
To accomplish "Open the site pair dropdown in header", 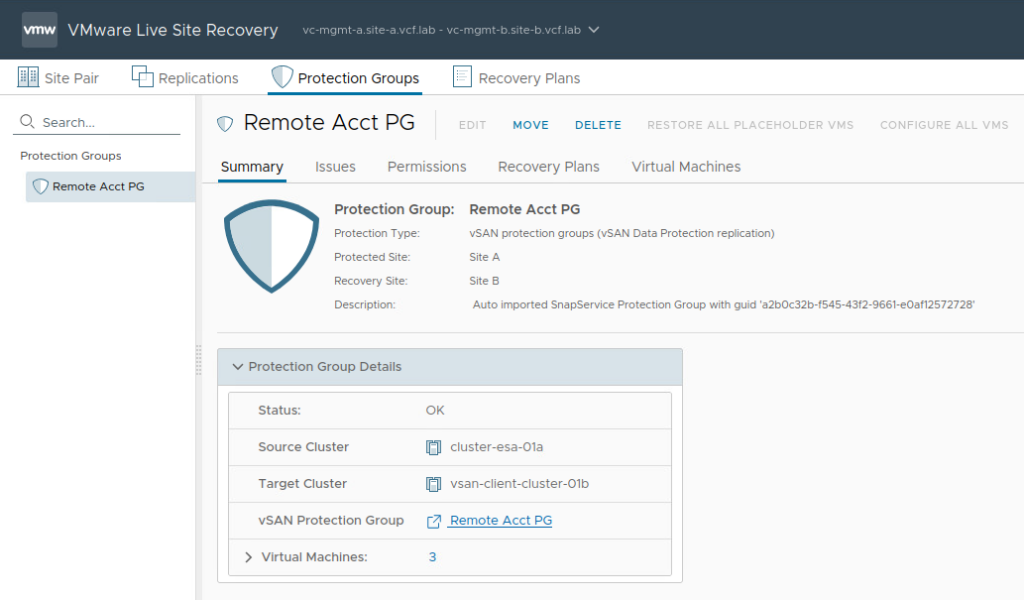I will [x=594, y=30].
